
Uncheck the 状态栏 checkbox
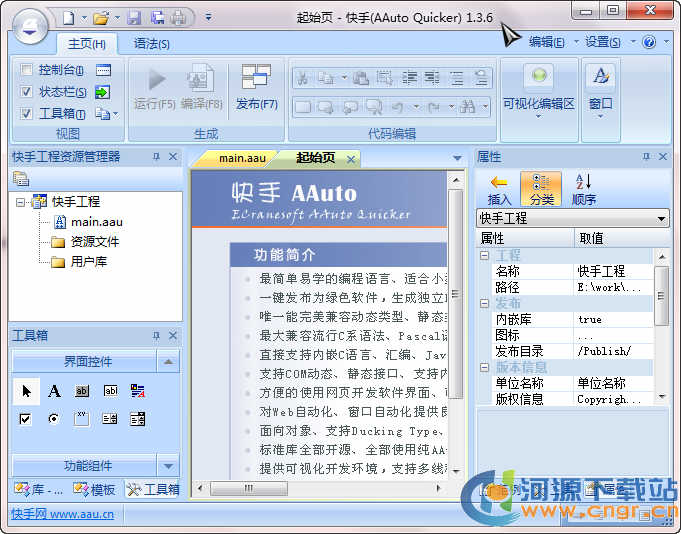coord(26,92)
